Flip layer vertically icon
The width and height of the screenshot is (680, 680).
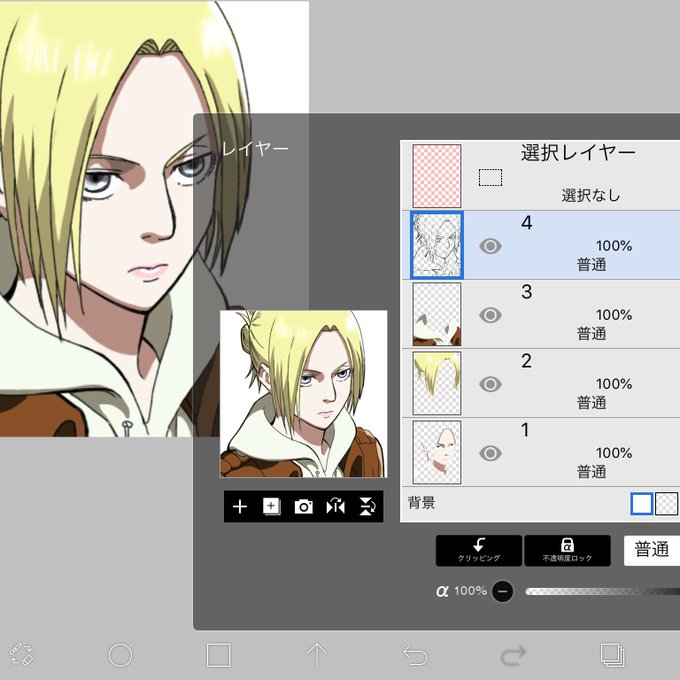pos(367,506)
